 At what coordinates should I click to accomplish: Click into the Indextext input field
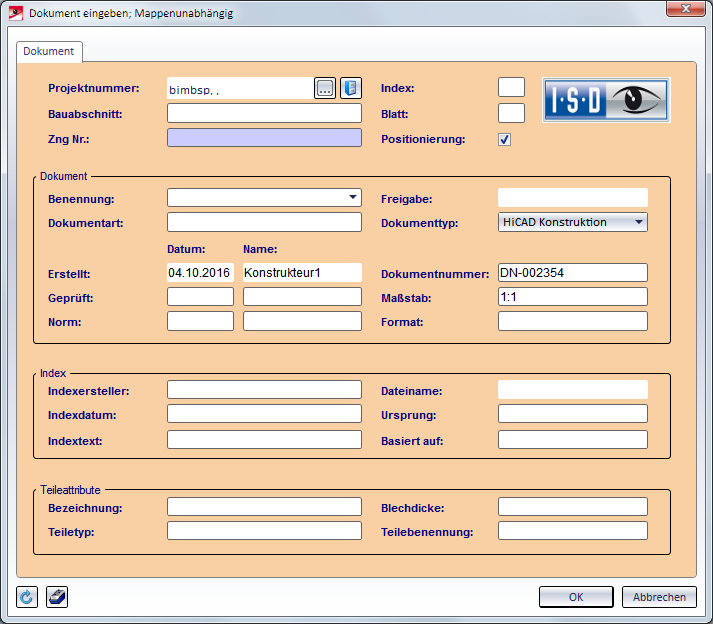click(264, 440)
